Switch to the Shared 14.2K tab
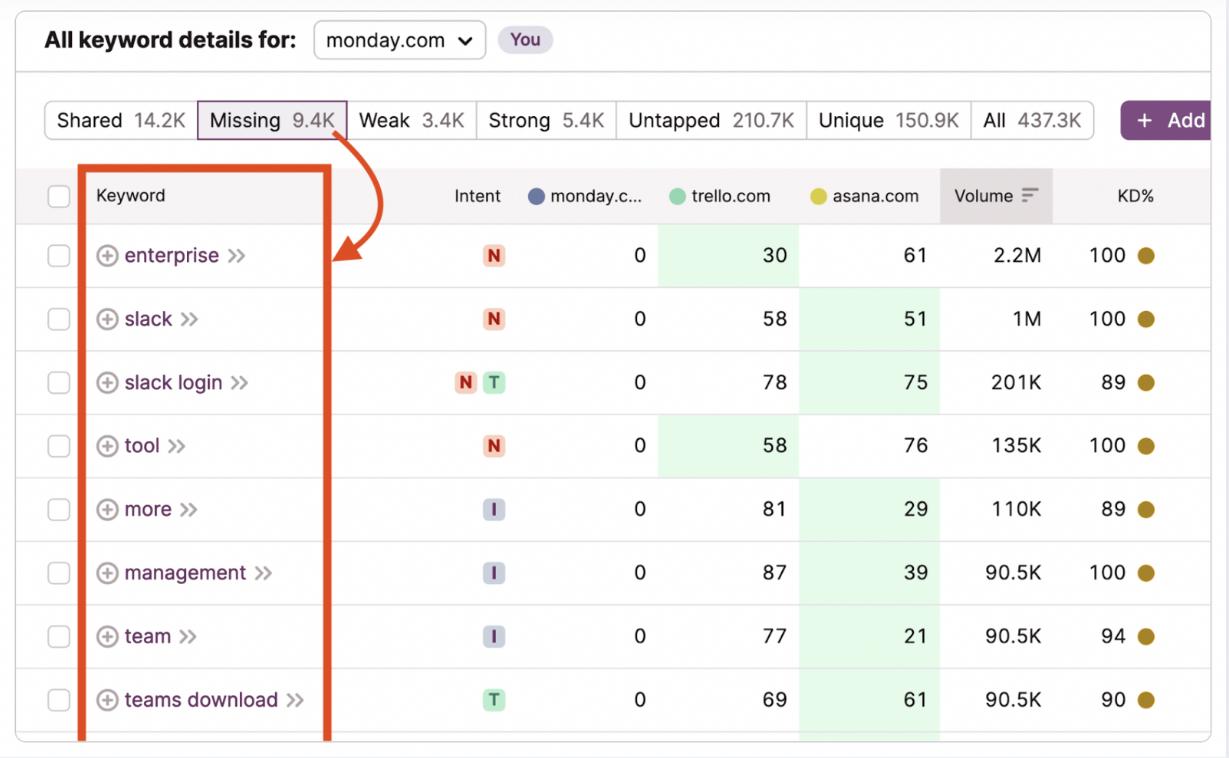 pos(121,121)
